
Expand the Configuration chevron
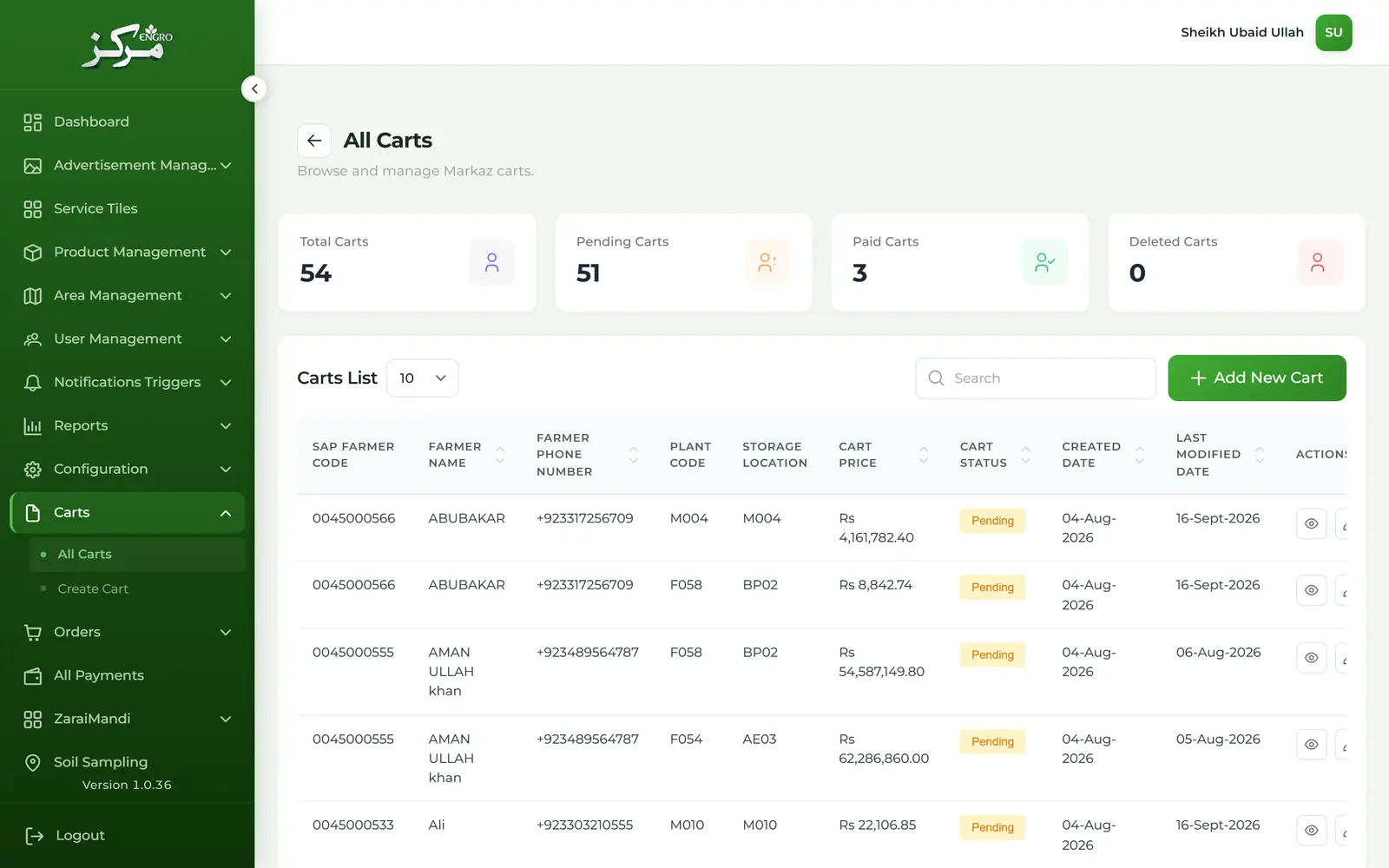(x=226, y=470)
